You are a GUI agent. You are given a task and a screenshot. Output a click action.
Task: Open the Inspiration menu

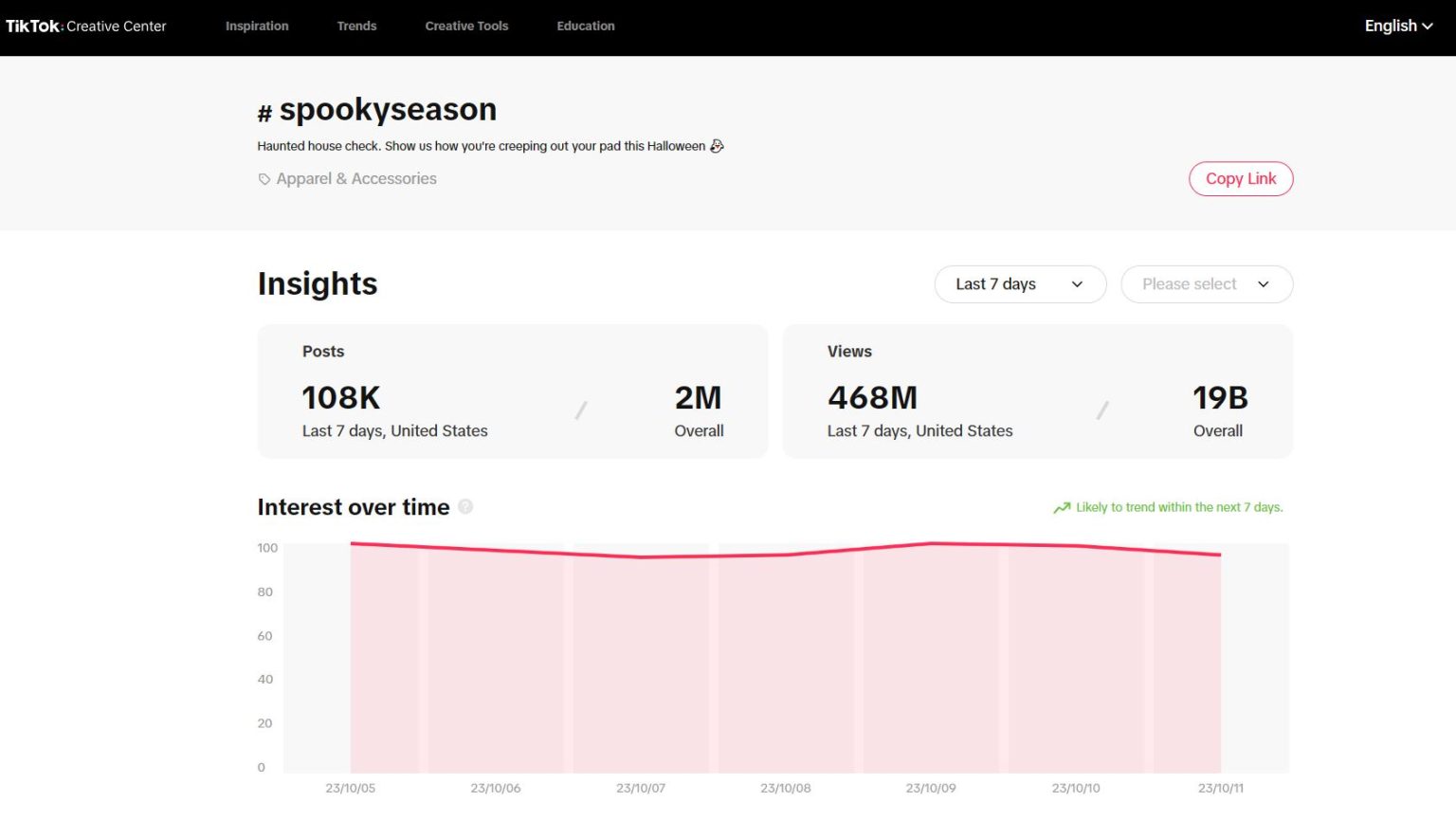tap(257, 27)
